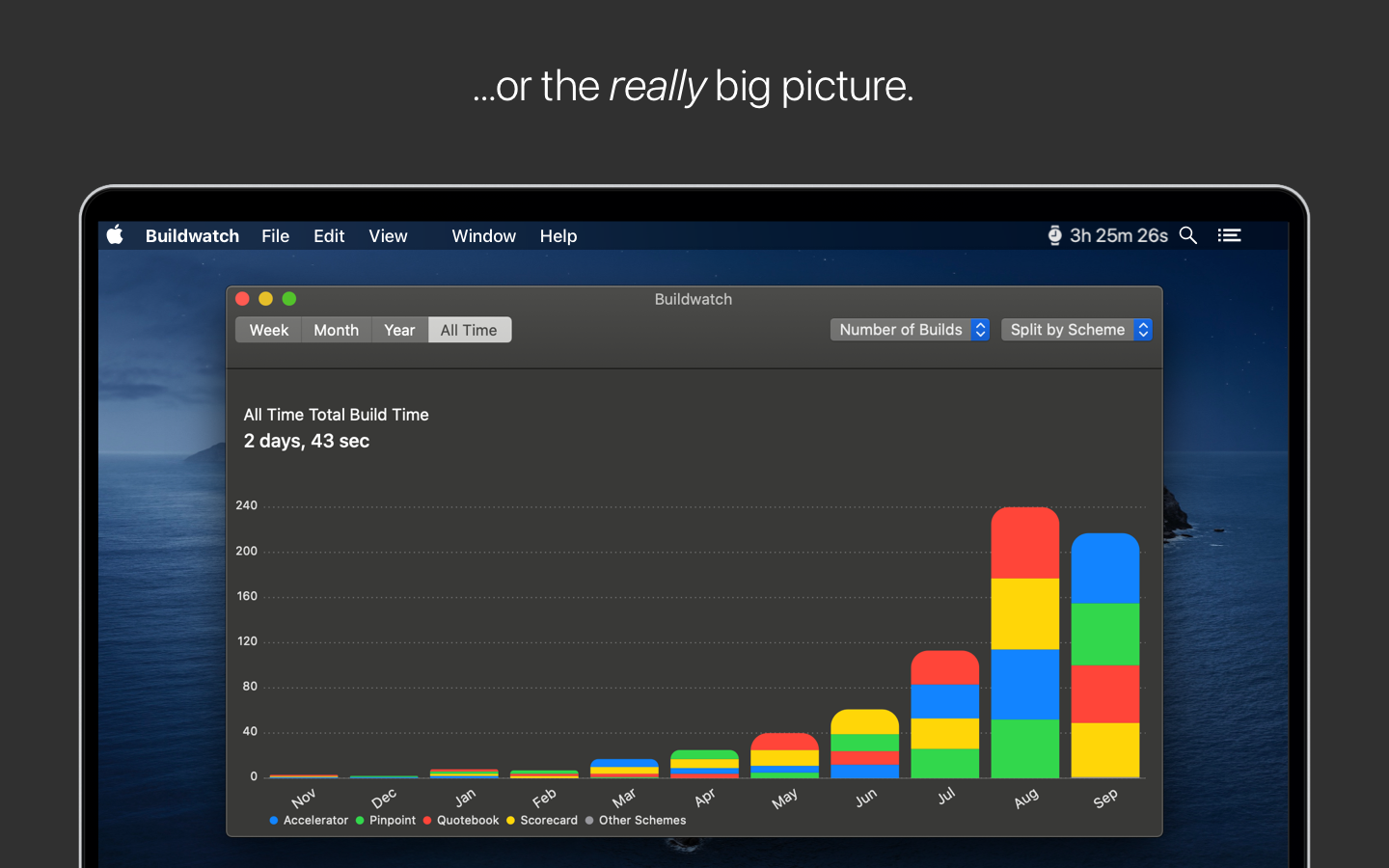The image size is (1389, 868).
Task: Open Spotlight search from the menu bar
Action: 1187,234
